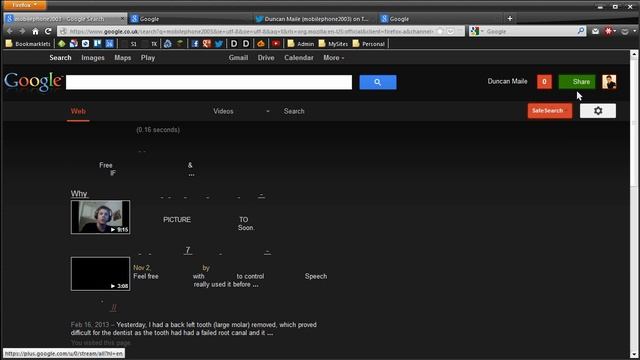Open the red notifications counter showing 0
The width and height of the screenshot is (640, 360).
click(544, 82)
